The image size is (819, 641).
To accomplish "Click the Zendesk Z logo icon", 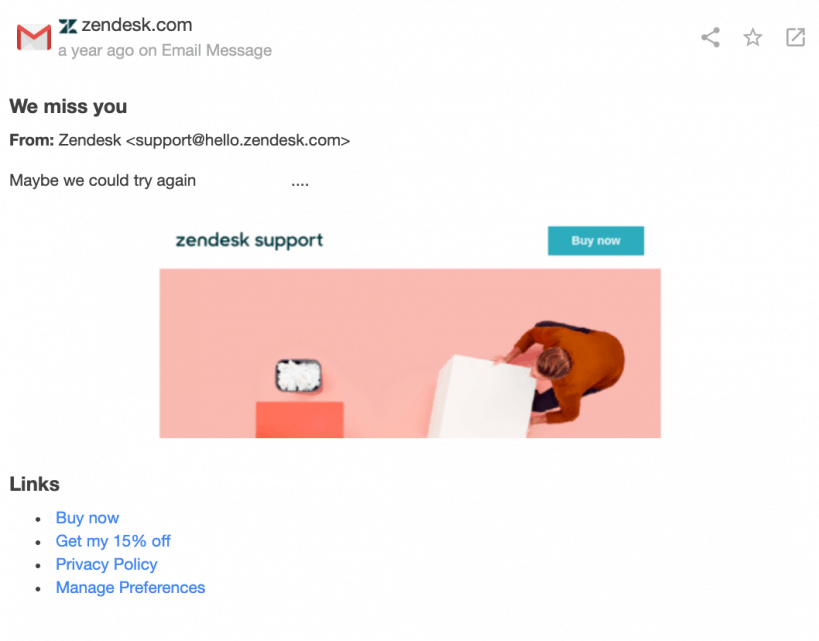I will [x=68, y=26].
